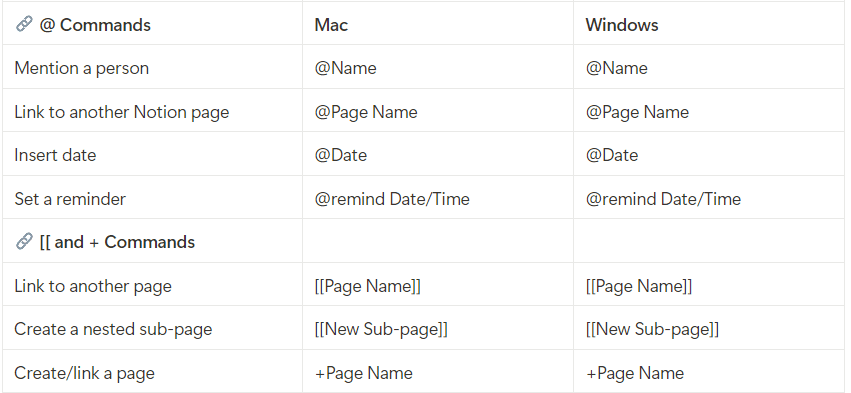Select the Windows [[Page Name]] cell

[709, 285]
